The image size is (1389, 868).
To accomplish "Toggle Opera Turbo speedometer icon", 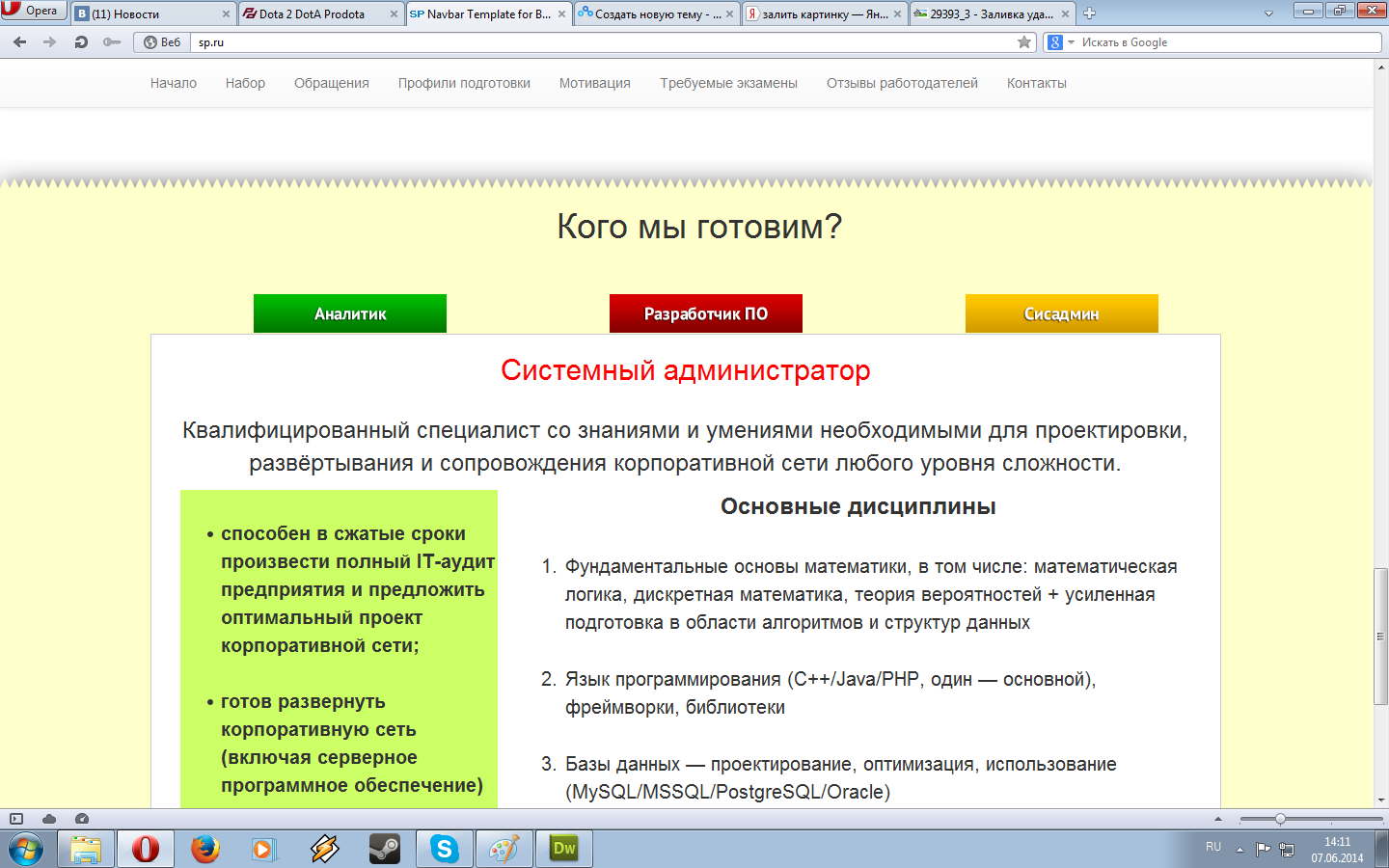I will [x=82, y=819].
